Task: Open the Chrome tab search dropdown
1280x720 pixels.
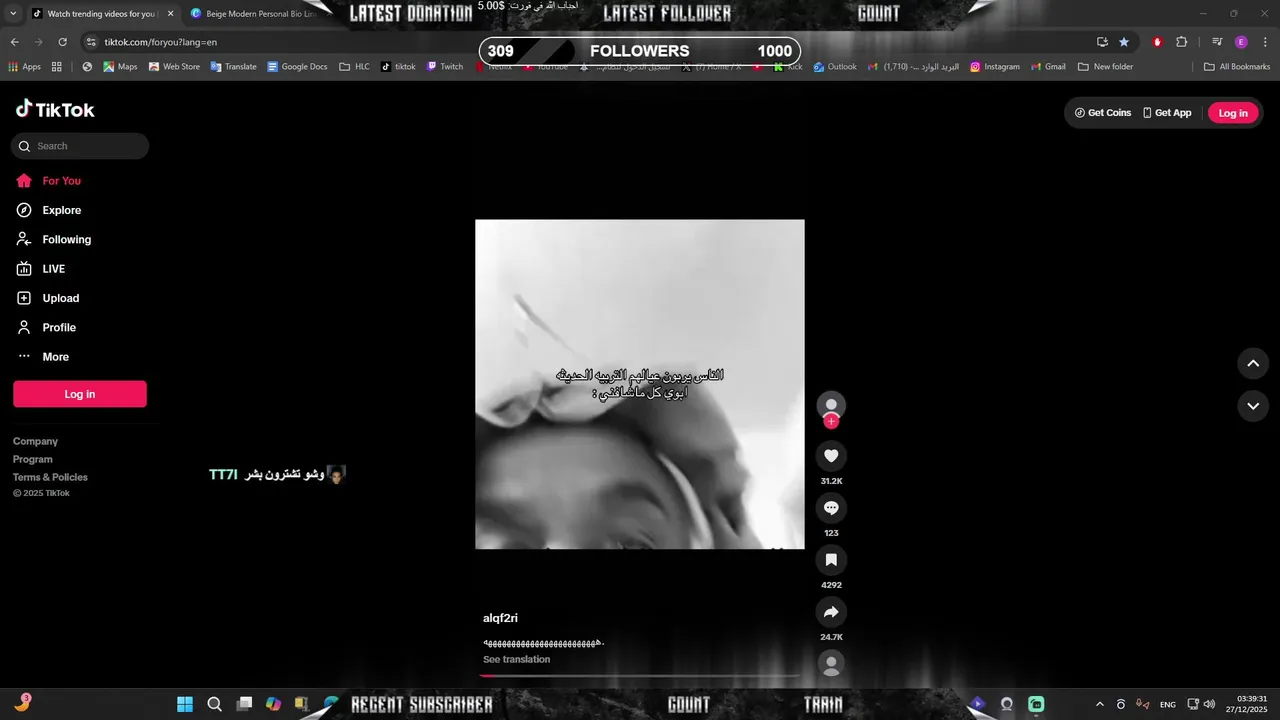Action: click(13, 14)
